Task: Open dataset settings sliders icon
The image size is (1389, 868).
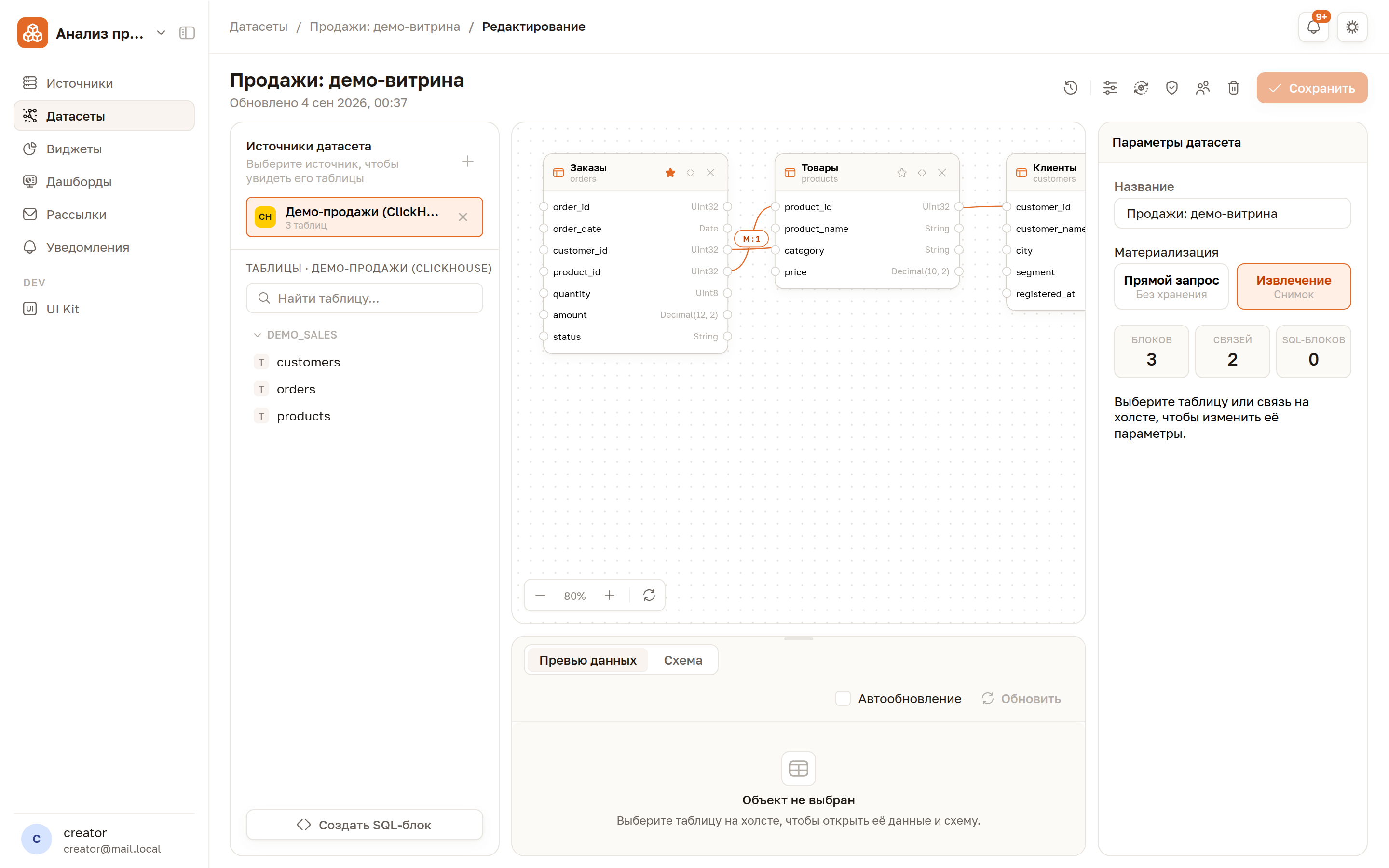Action: pyautogui.click(x=1110, y=88)
